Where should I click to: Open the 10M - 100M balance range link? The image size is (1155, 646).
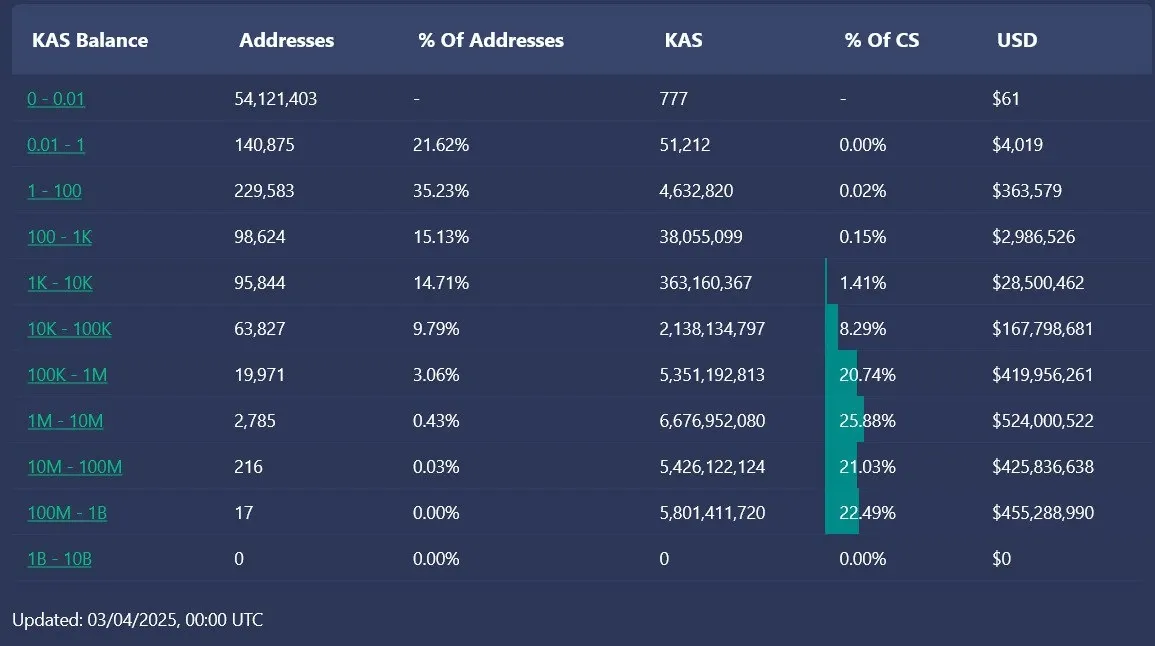pos(74,467)
